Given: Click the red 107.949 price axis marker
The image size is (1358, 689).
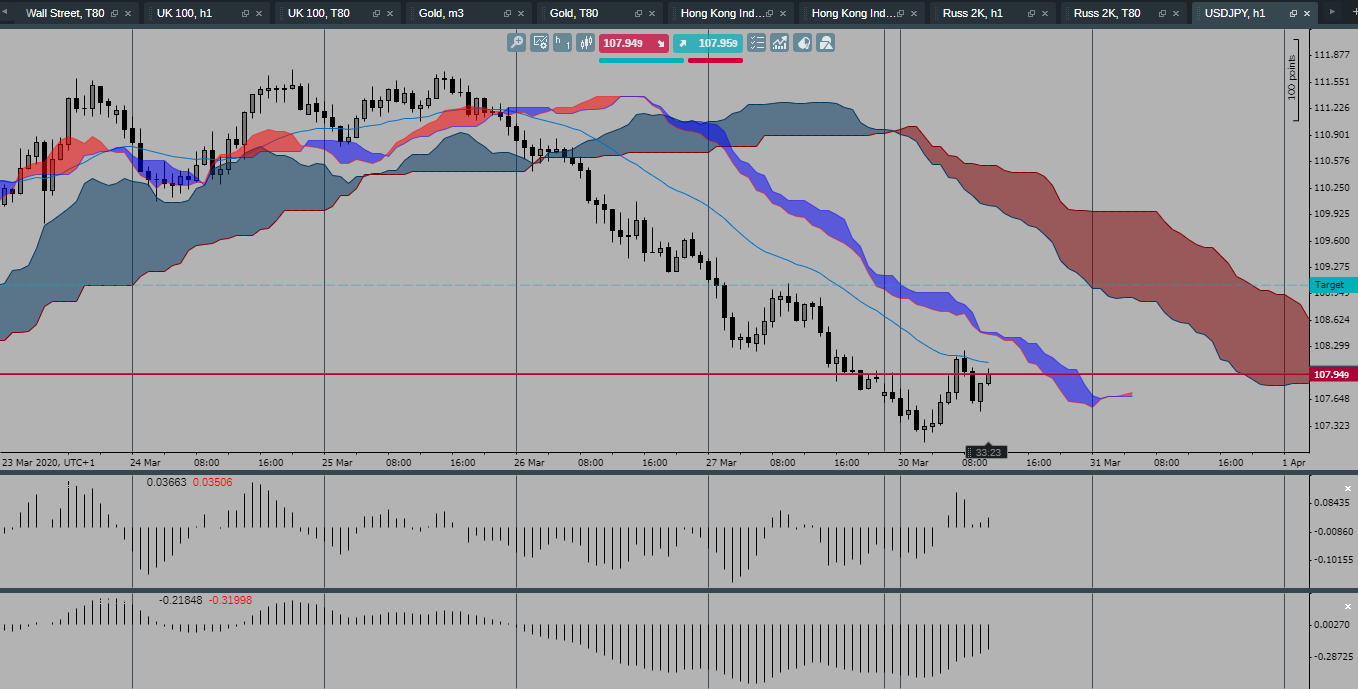Looking at the screenshot, I should point(1333,375).
